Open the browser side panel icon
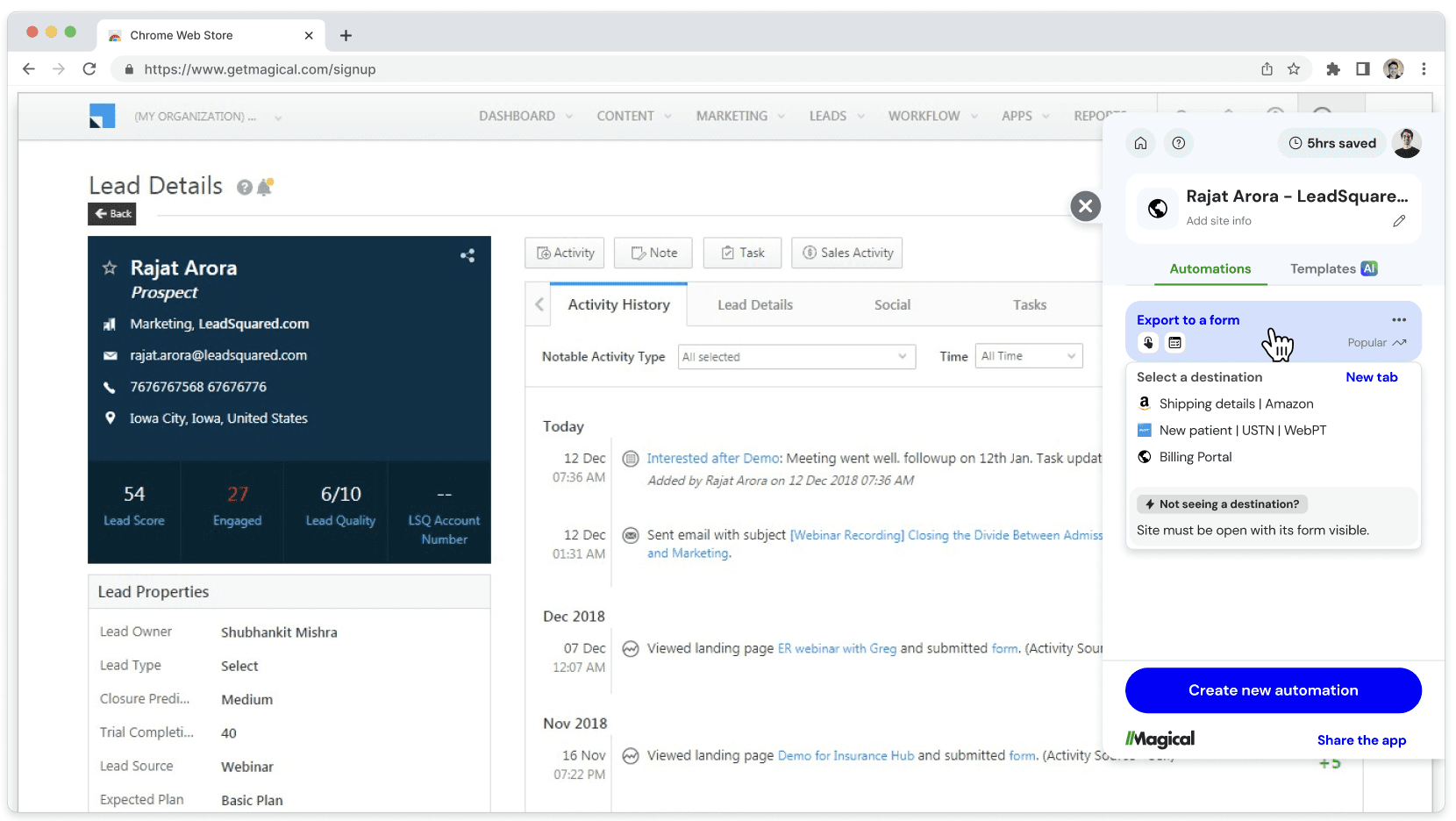This screenshot has height=821, width=1456. click(x=1363, y=69)
